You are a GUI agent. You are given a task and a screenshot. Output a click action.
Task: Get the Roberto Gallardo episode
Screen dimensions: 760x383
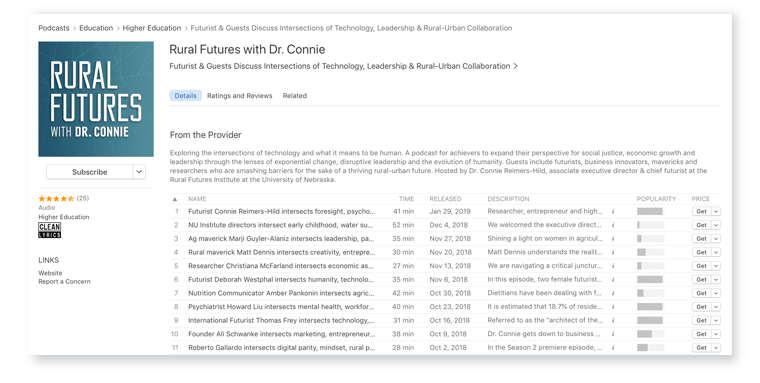(701, 348)
